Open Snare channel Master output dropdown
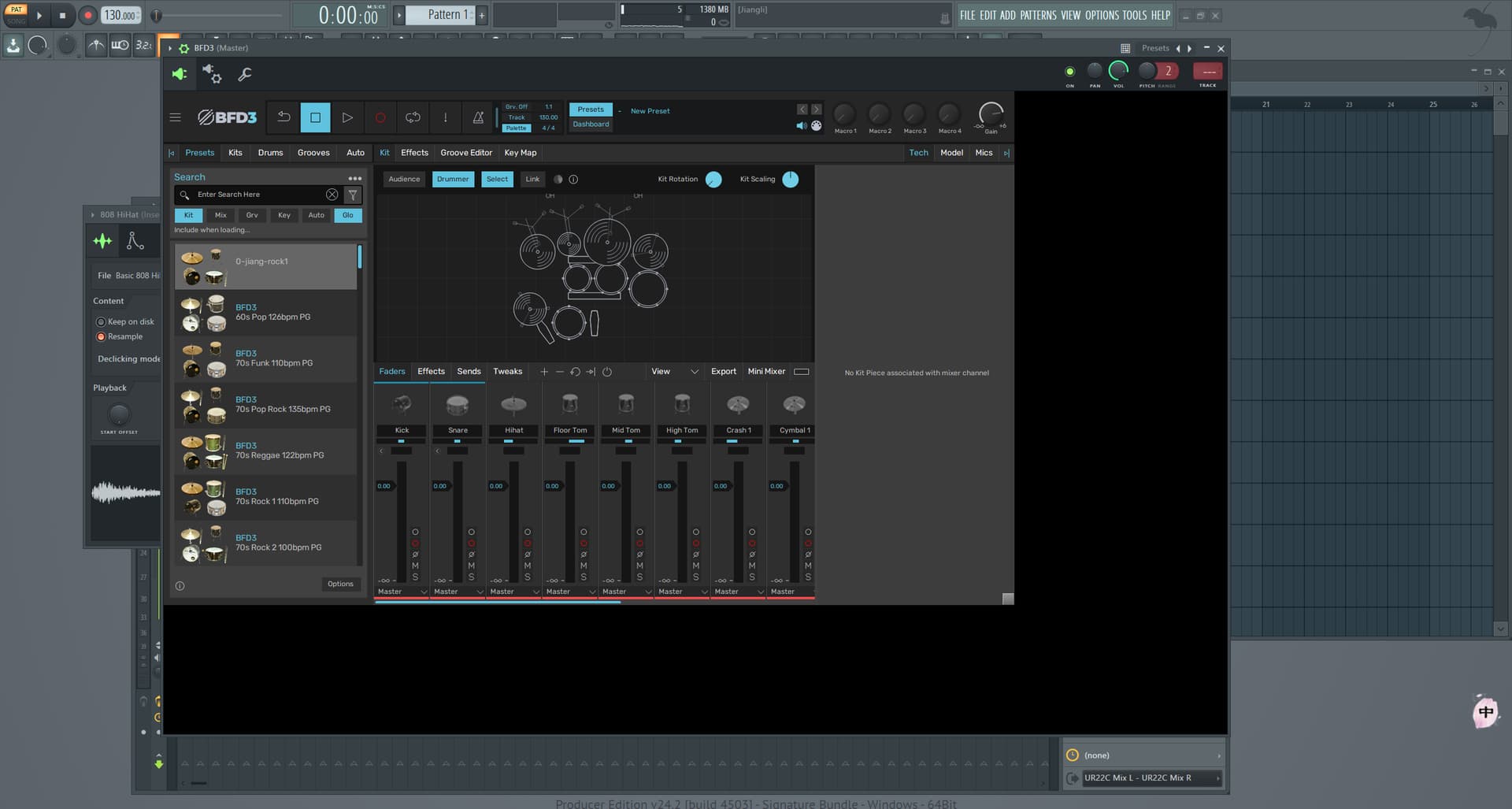The image size is (1512, 809). tap(458, 592)
